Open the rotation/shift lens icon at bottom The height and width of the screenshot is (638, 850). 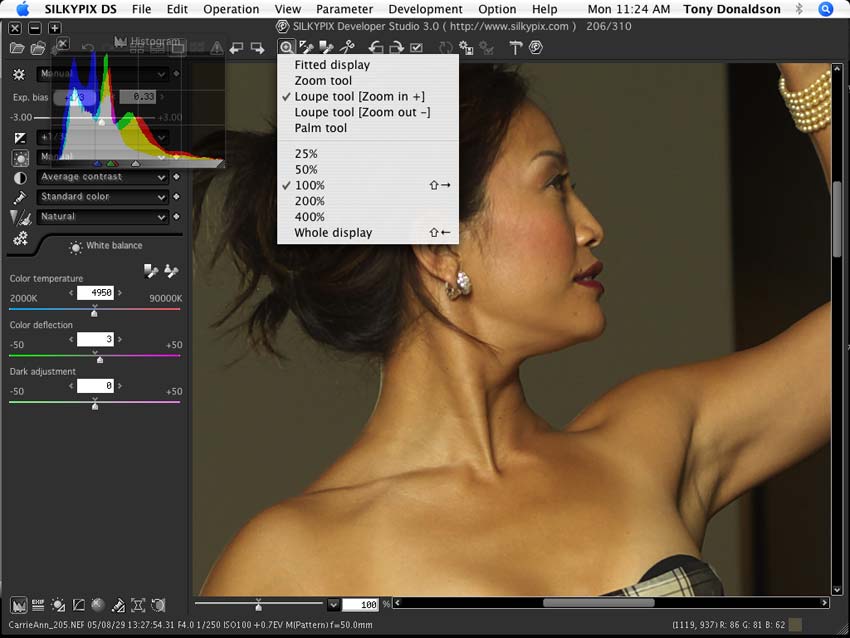pyautogui.click(x=138, y=605)
